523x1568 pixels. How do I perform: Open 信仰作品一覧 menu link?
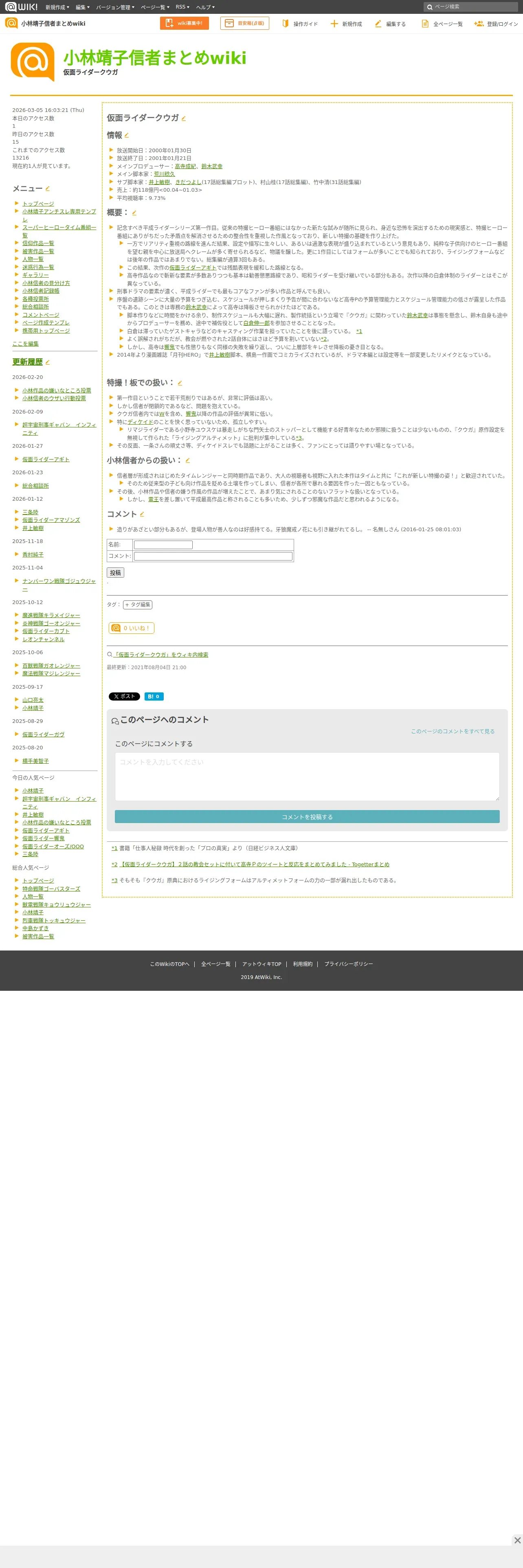coord(38,243)
